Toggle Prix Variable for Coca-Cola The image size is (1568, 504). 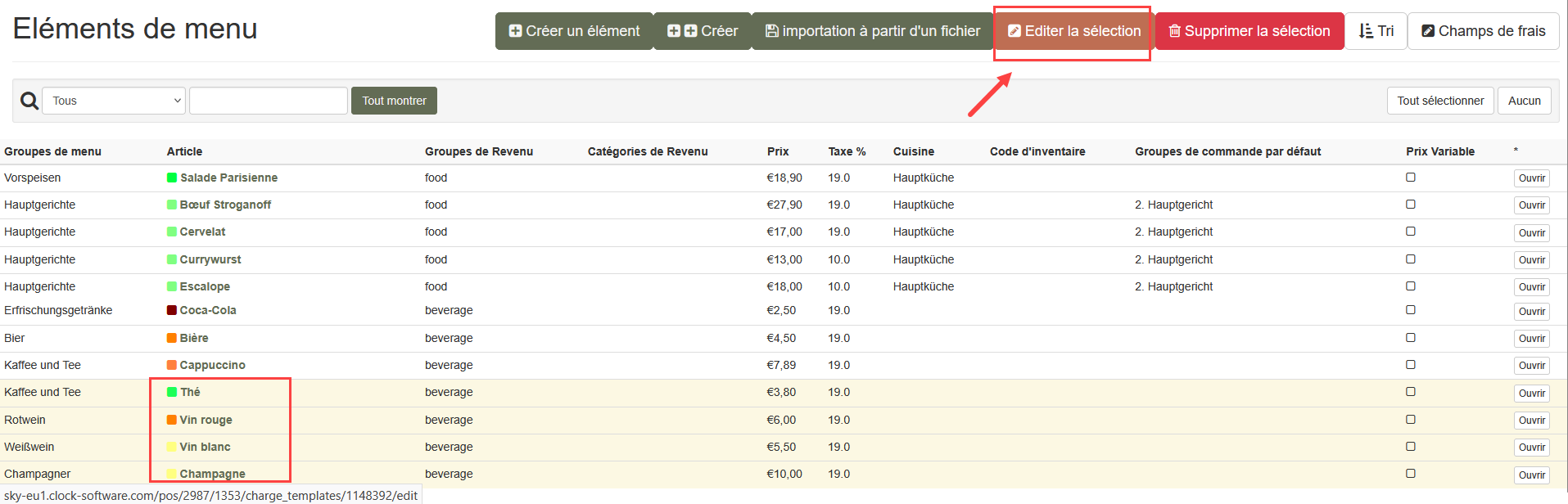(1411, 309)
